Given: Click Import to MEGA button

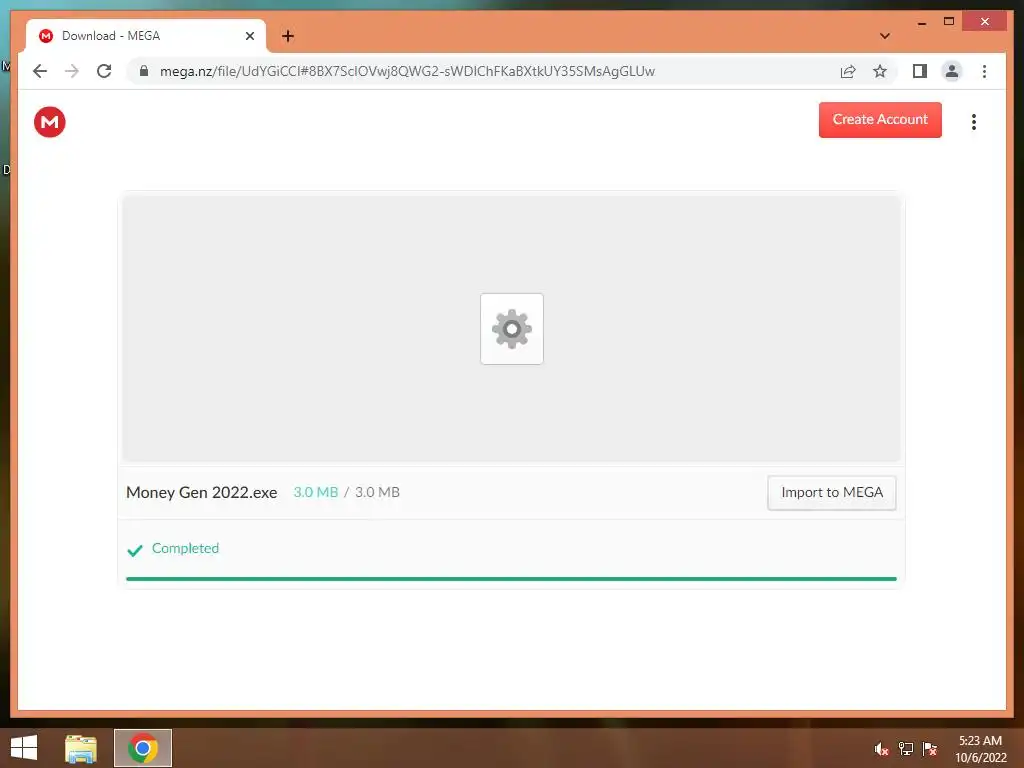Looking at the screenshot, I should [x=831, y=492].
